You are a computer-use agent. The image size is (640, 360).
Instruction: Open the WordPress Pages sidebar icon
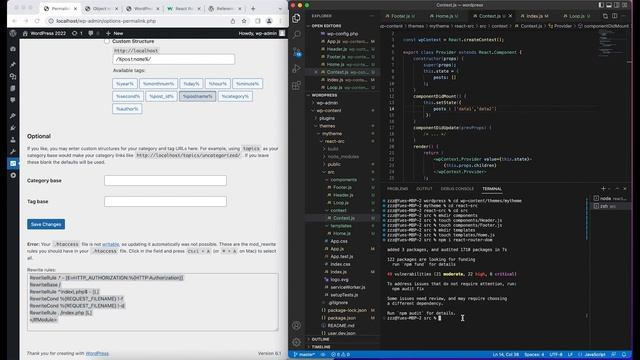pos(13,88)
